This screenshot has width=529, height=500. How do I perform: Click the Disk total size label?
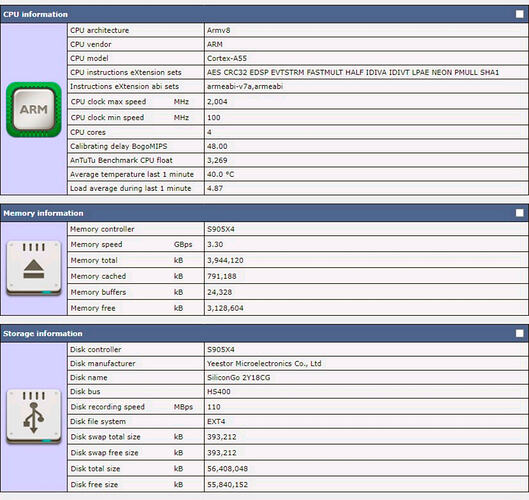point(95,469)
